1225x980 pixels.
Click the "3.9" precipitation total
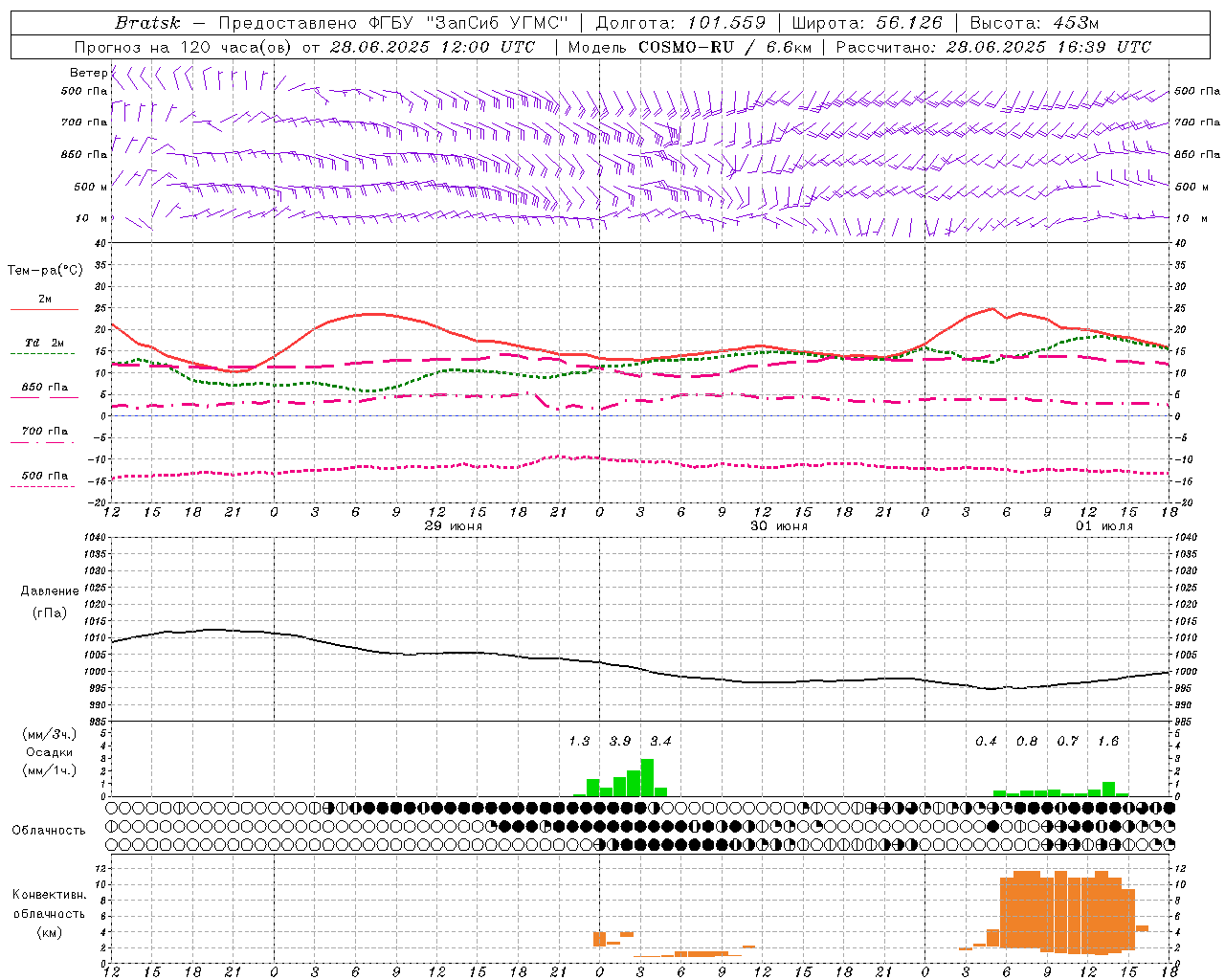[620, 741]
